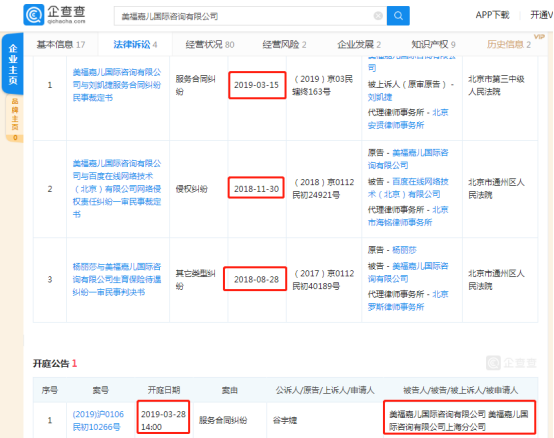Open the 企业发展 tab
This screenshot has width=554, height=438.
(x=359, y=45)
